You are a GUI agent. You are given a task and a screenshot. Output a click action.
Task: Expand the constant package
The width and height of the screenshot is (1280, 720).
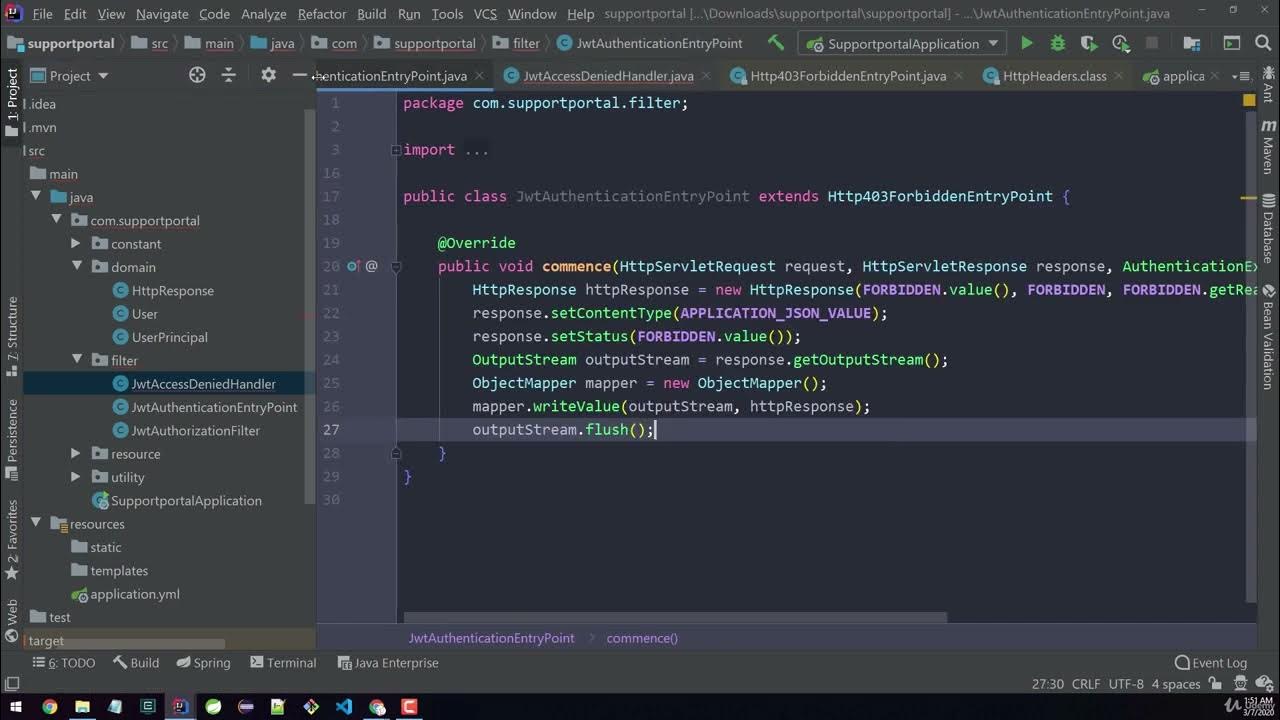pyautogui.click(x=76, y=243)
